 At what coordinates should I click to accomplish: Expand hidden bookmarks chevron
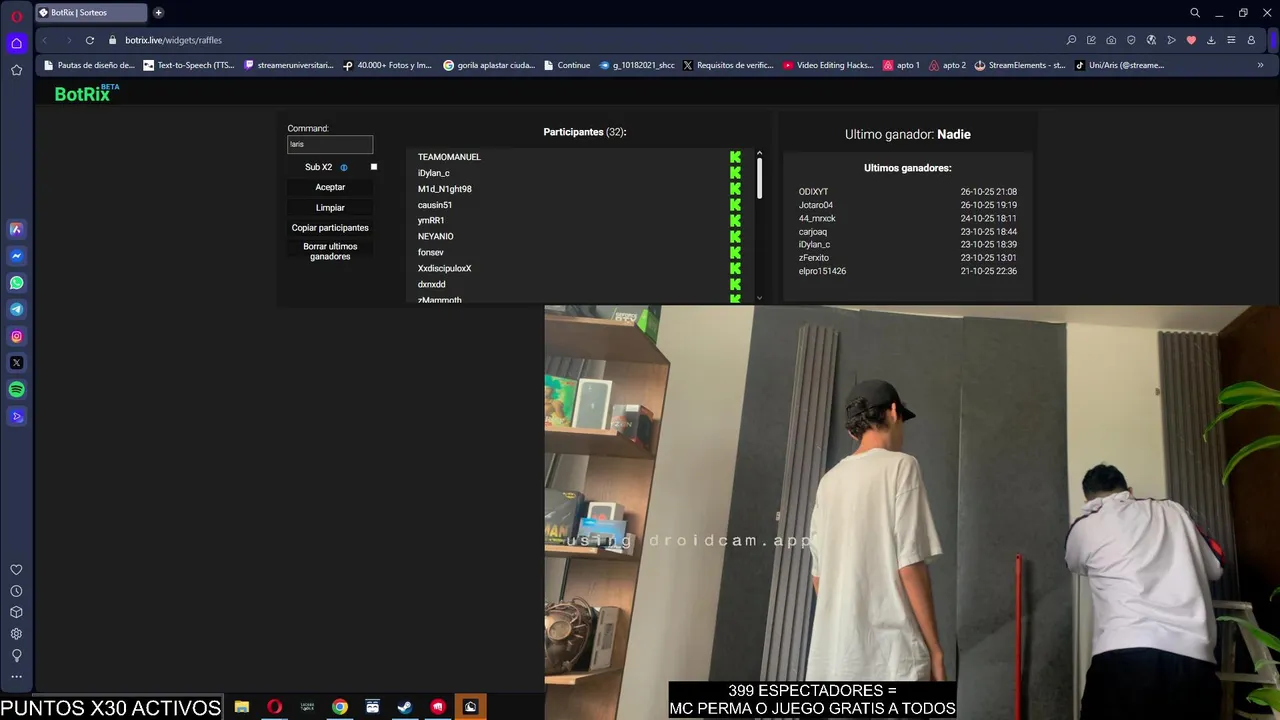[x=1260, y=65]
